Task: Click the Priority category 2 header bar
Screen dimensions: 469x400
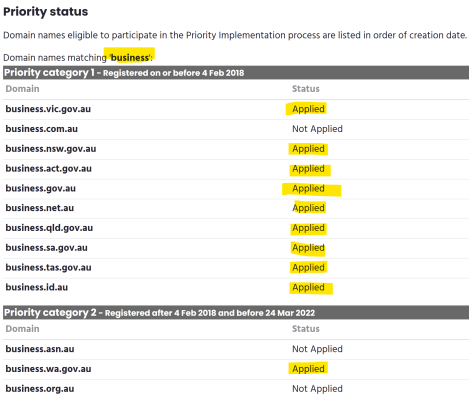Action: [236, 313]
